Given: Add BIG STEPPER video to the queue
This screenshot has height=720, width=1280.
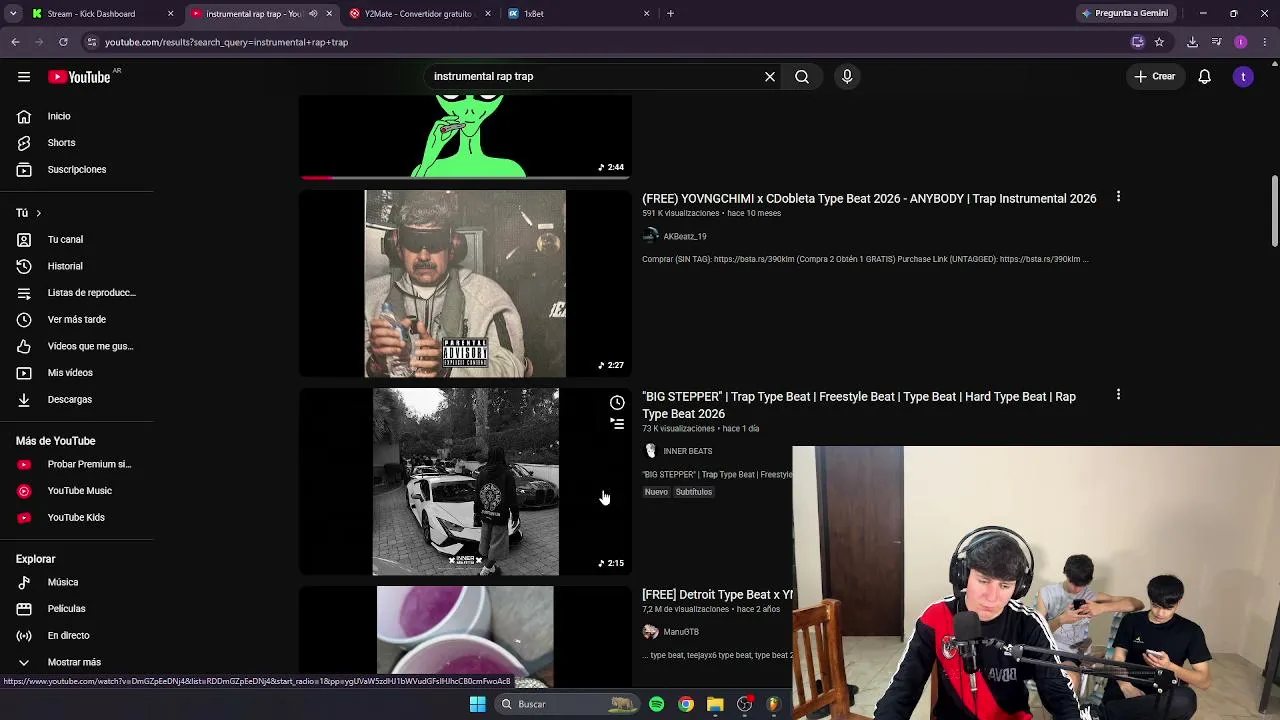Looking at the screenshot, I should coord(617,424).
